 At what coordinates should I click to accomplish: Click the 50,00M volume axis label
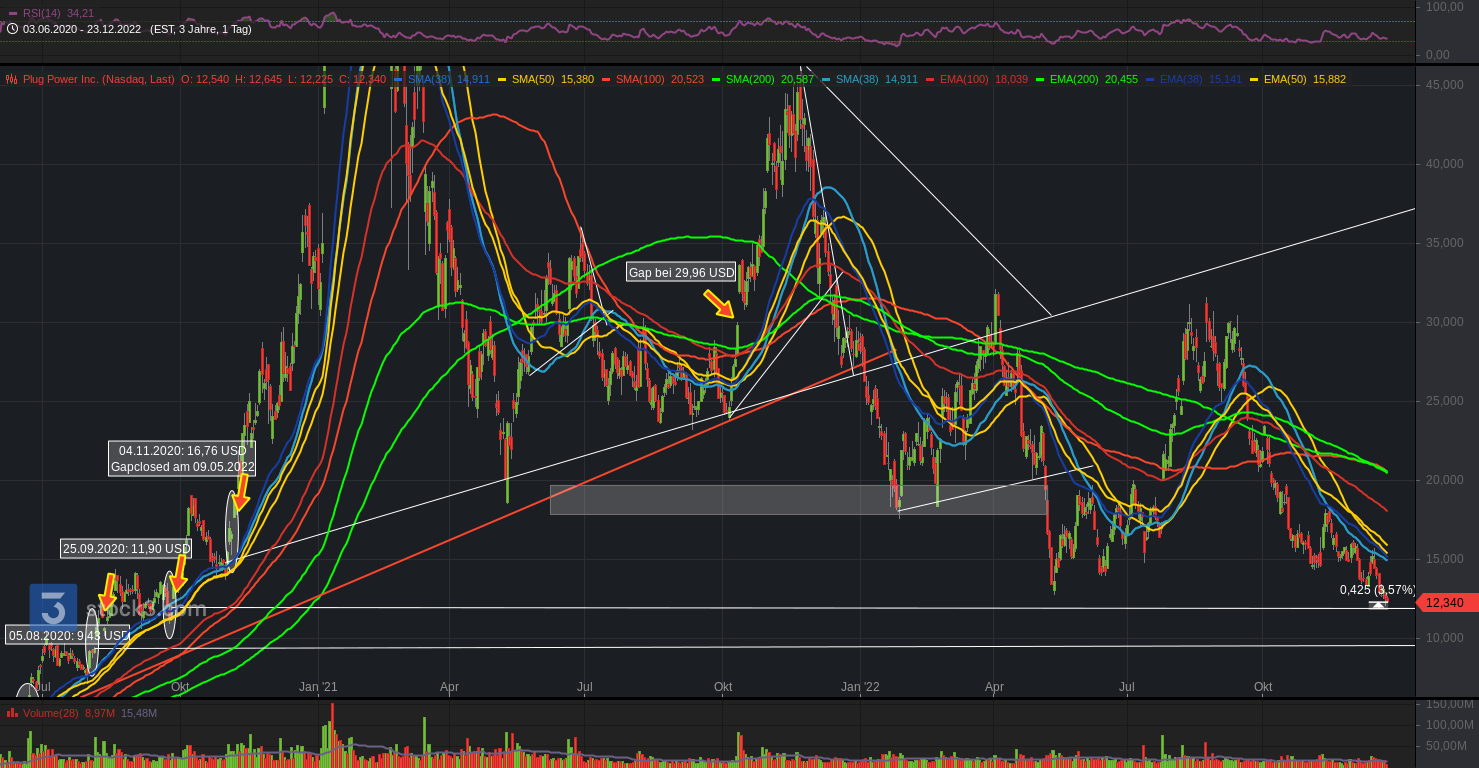(x=1447, y=746)
